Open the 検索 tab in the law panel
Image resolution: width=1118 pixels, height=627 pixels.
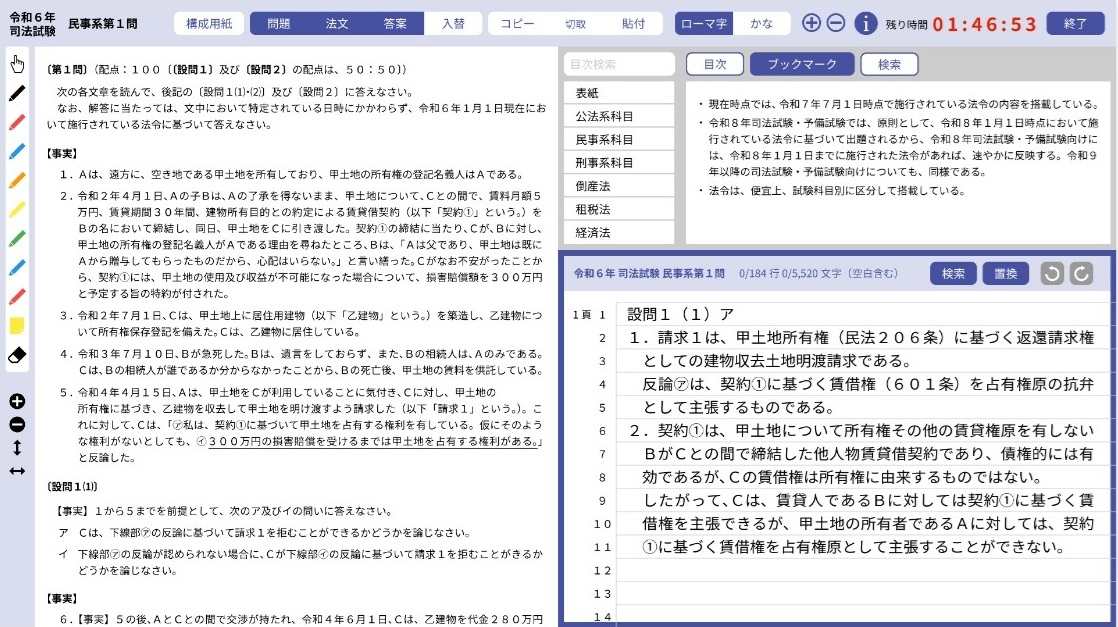889,64
